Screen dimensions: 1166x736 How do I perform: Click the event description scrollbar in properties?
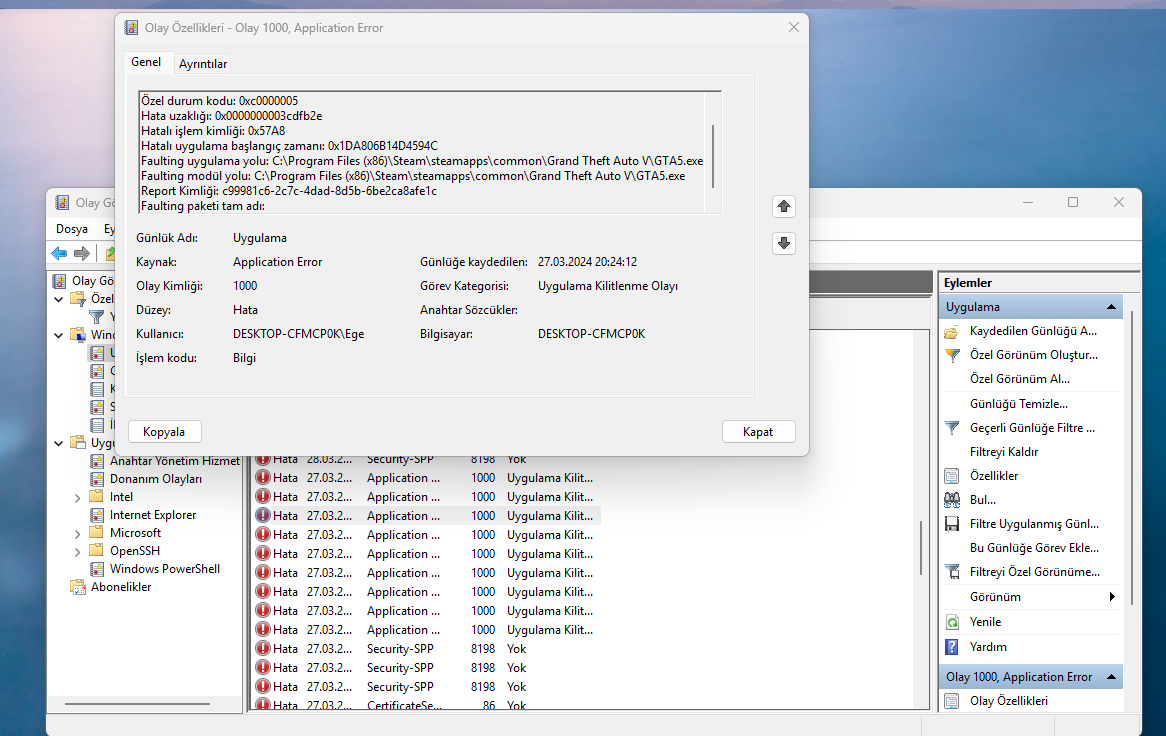point(713,156)
